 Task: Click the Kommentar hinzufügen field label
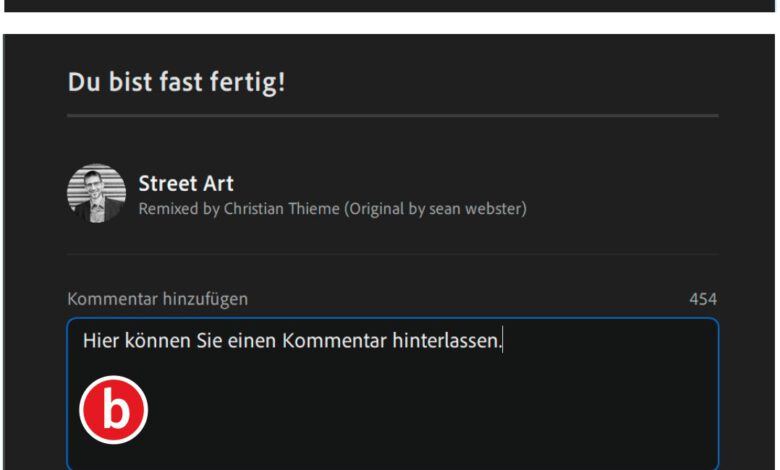[x=158, y=299]
